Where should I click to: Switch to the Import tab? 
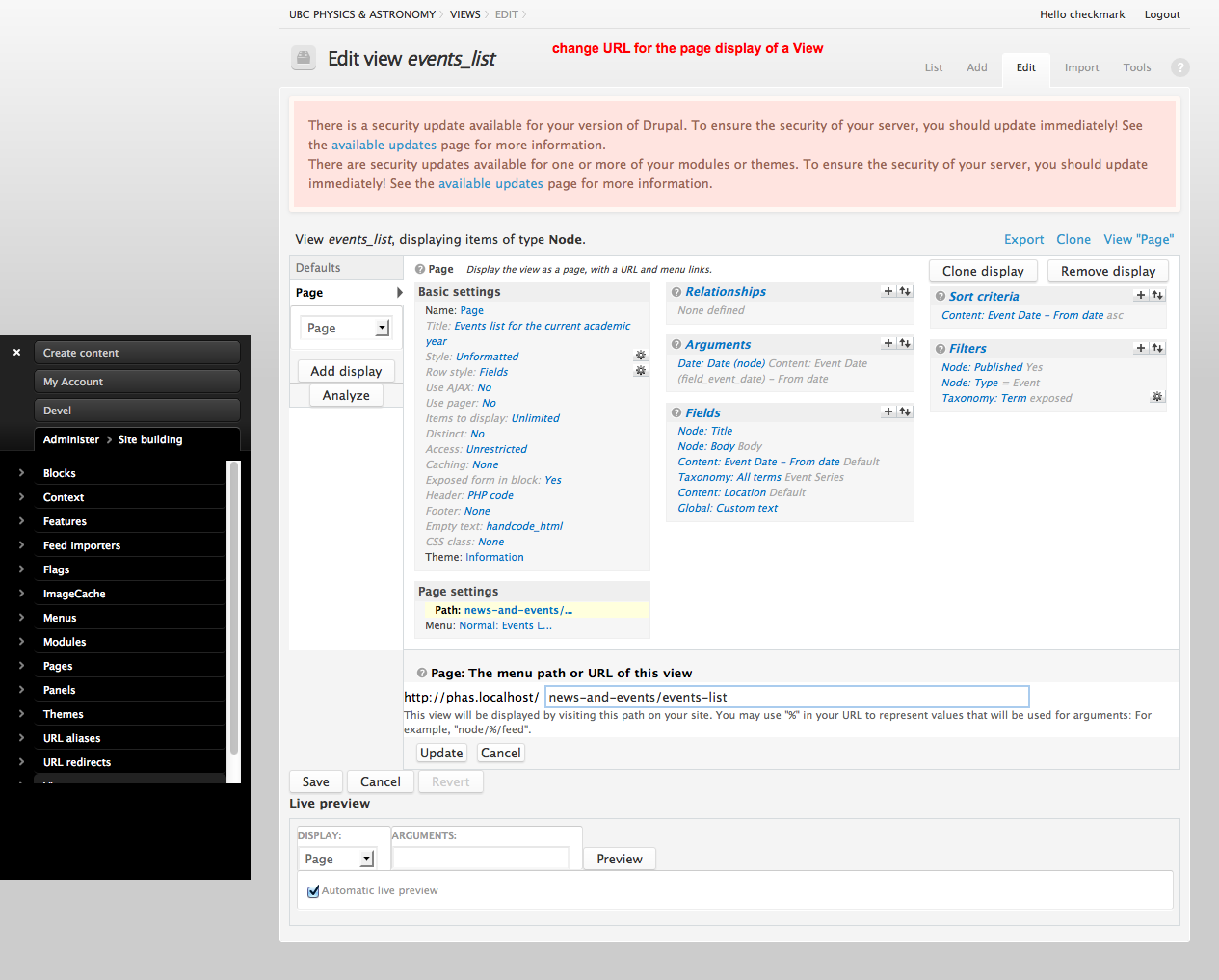tap(1081, 67)
